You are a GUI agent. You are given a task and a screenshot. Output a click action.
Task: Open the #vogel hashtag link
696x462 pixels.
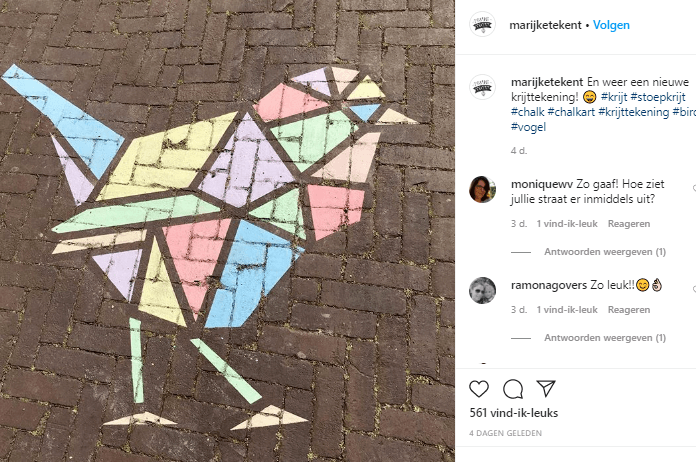pos(528,127)
